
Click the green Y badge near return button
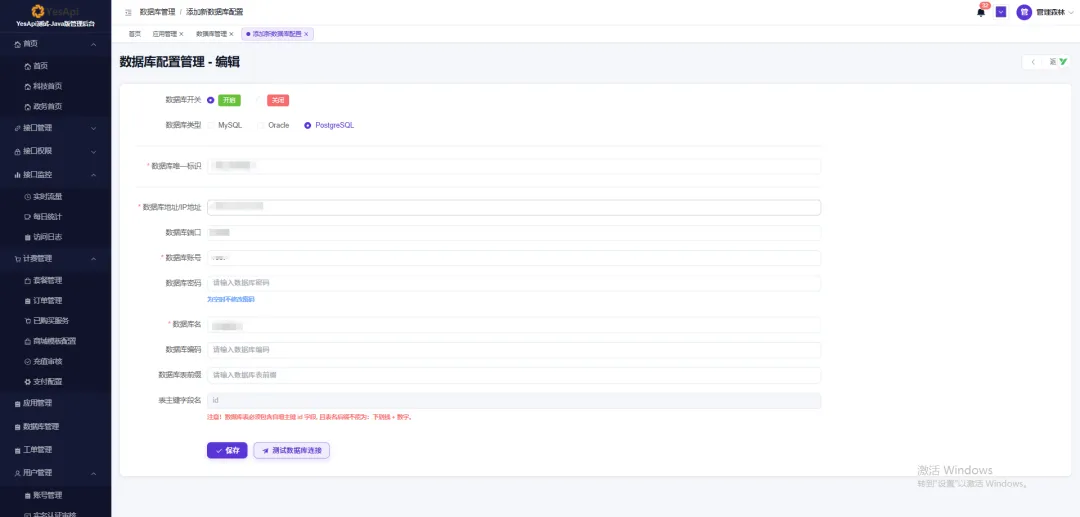click(1063, 62)
